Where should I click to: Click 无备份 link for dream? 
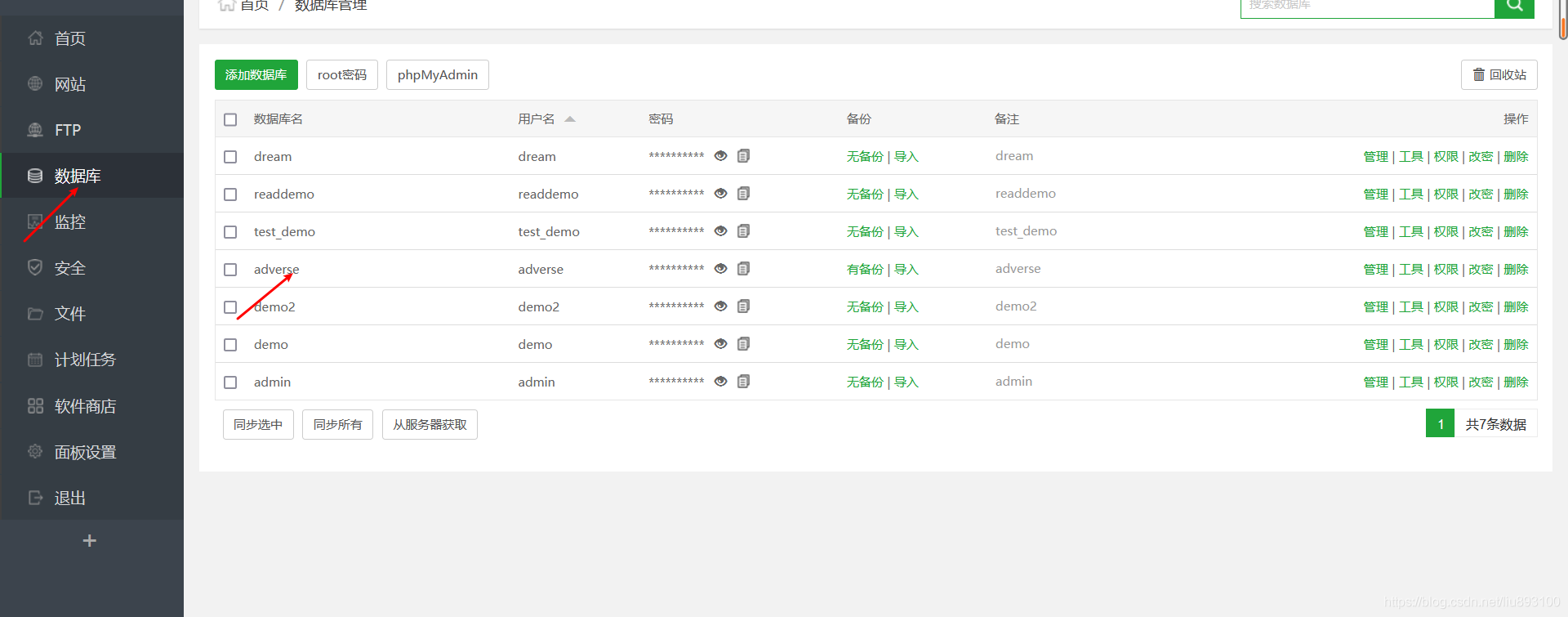(865, 156)
